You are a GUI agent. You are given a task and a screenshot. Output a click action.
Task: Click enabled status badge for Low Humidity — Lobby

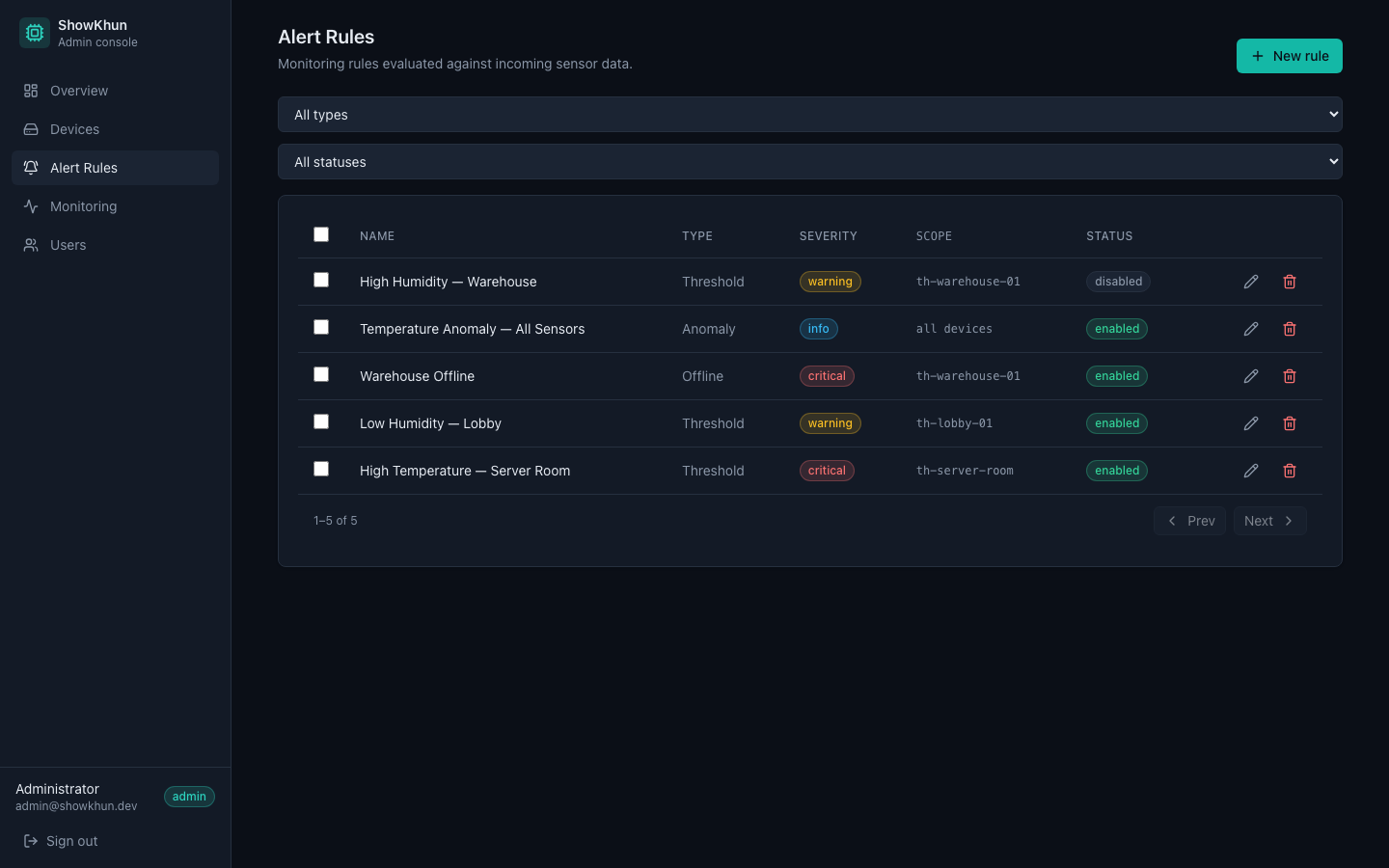point(1117,423)
